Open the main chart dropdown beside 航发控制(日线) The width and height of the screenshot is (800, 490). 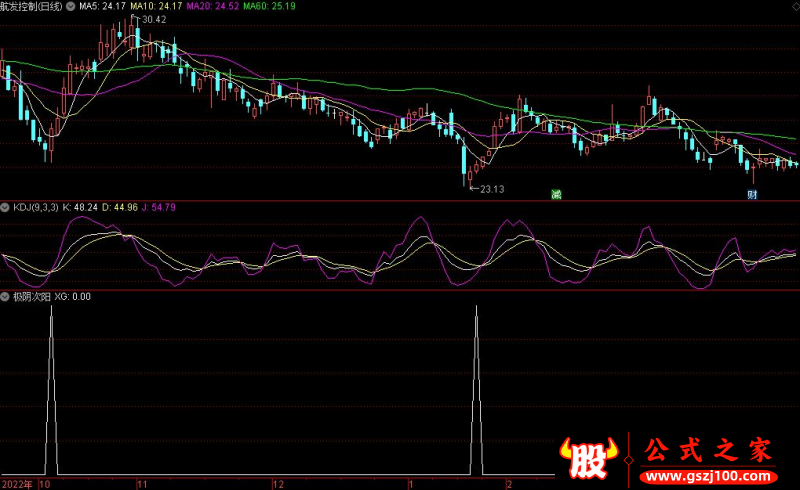83,7
